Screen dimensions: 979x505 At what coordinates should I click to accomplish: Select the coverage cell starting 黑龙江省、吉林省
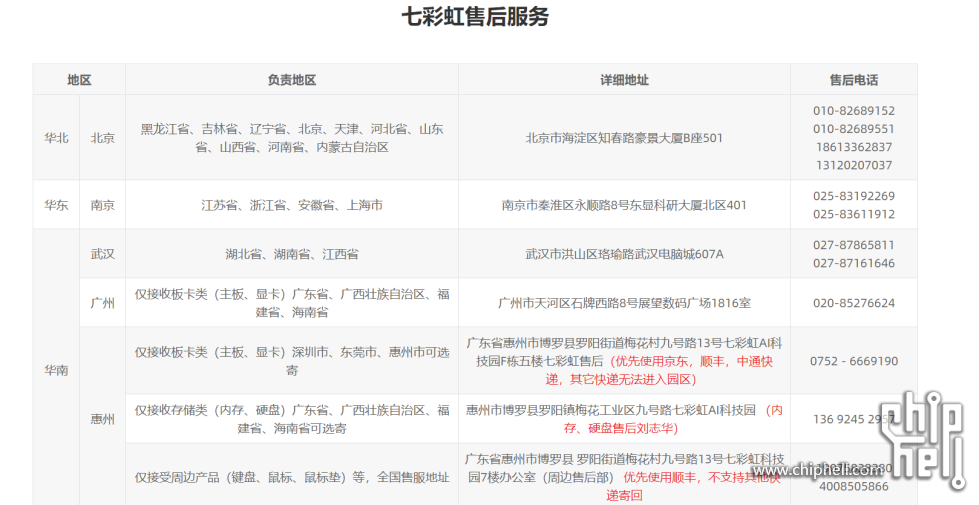pyautogui.click(x=292, y=138)
